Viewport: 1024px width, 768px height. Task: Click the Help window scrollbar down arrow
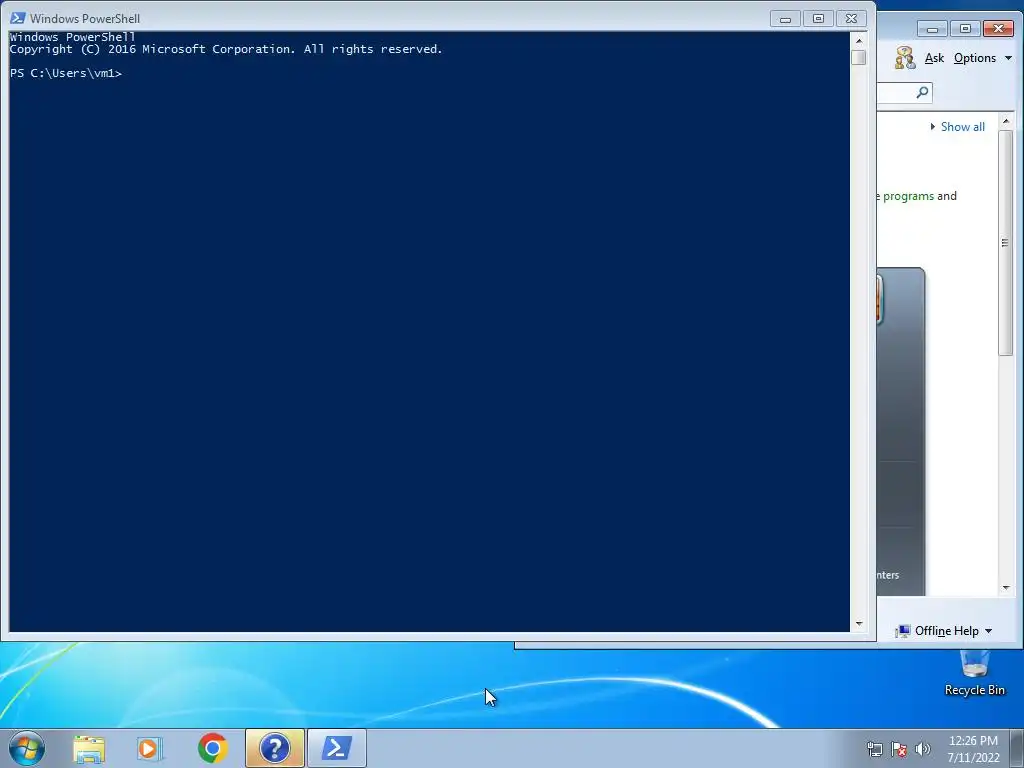point(1006,588)
